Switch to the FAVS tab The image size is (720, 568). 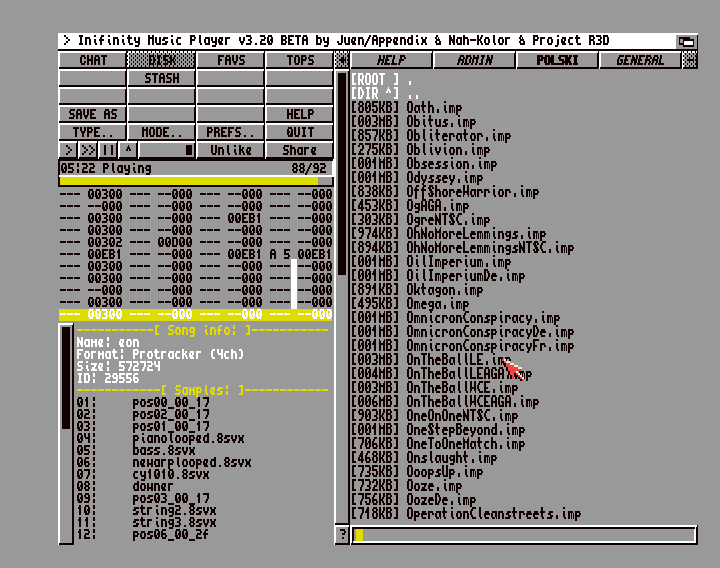coord(231,60)
